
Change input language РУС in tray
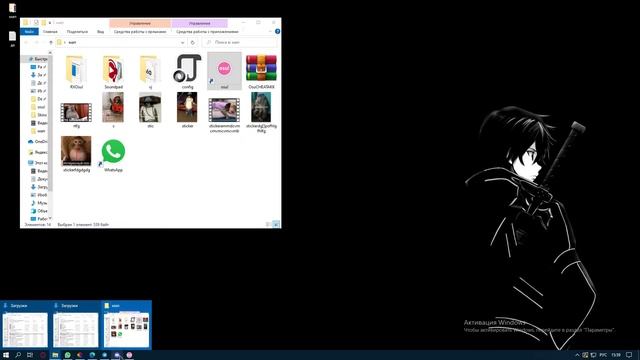(603, 355)
